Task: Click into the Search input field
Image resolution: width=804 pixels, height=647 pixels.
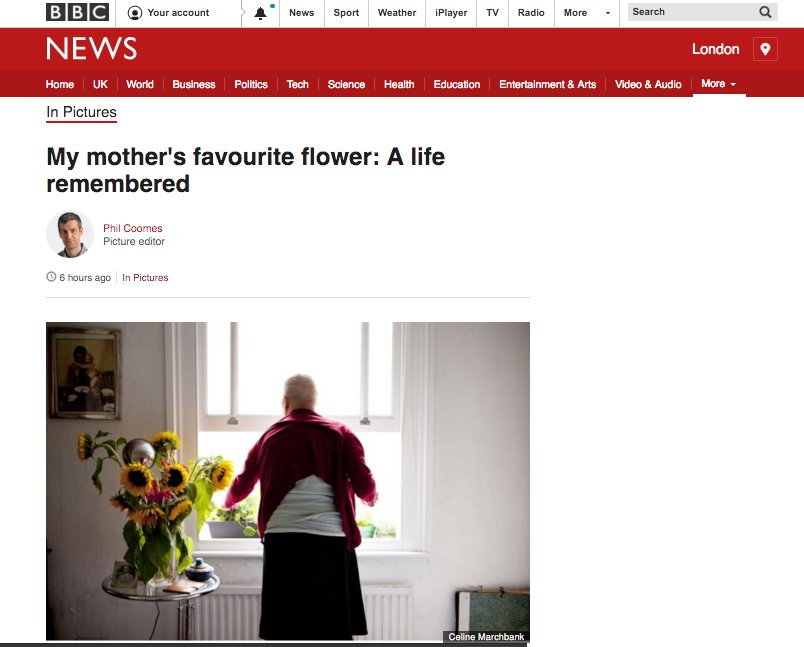Action: 692,12
